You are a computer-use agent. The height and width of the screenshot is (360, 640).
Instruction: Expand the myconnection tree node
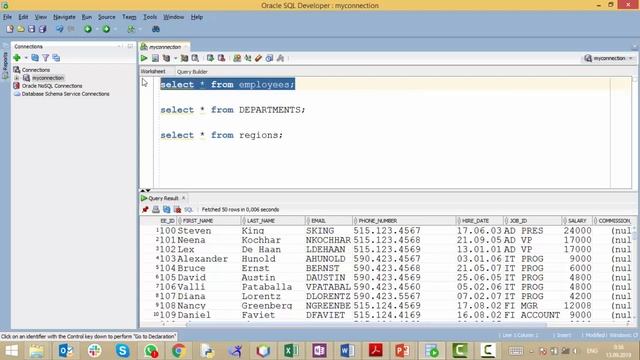17,78
